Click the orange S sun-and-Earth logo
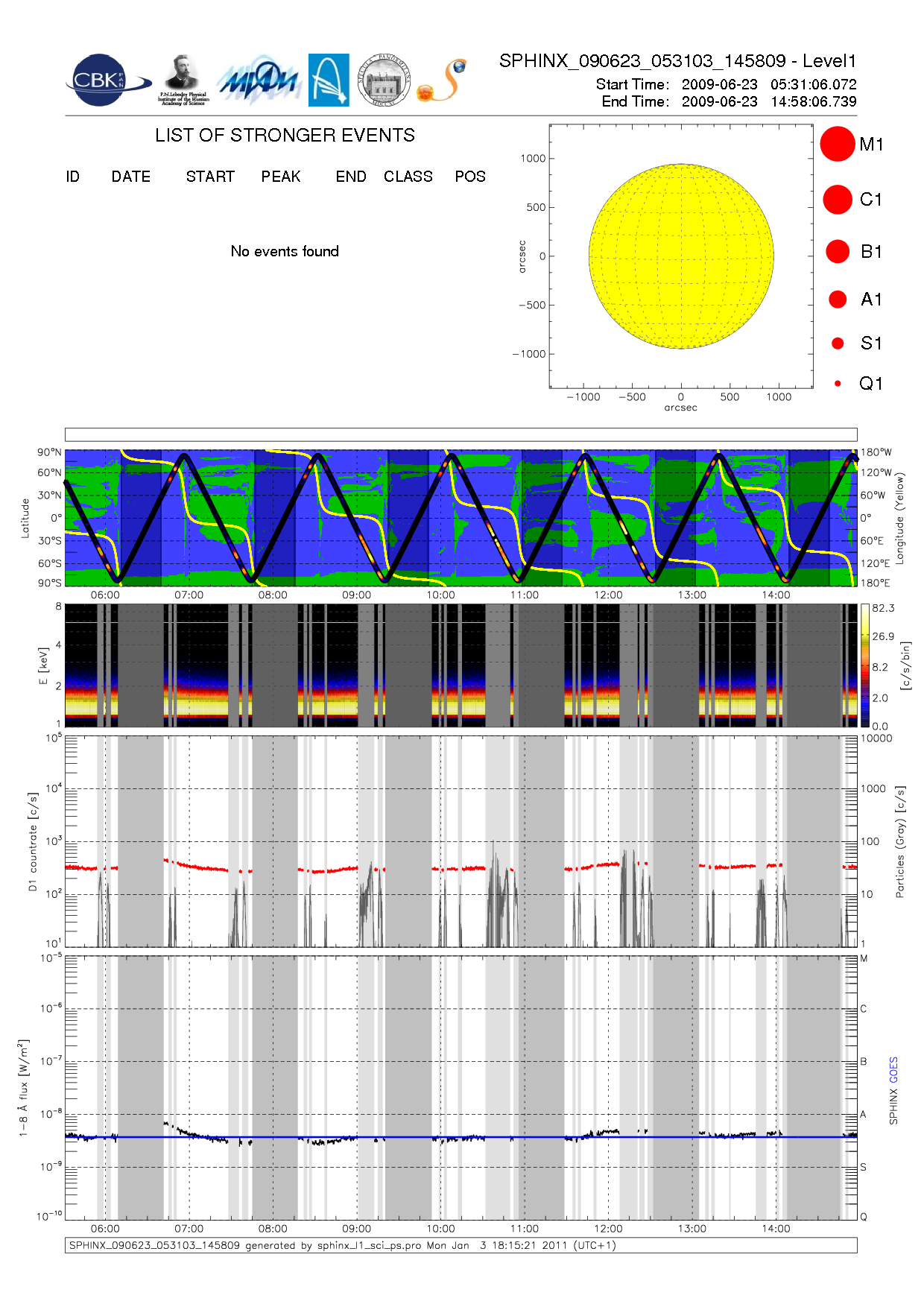Screen dimensions: 924x1307 tap(443, 80)
